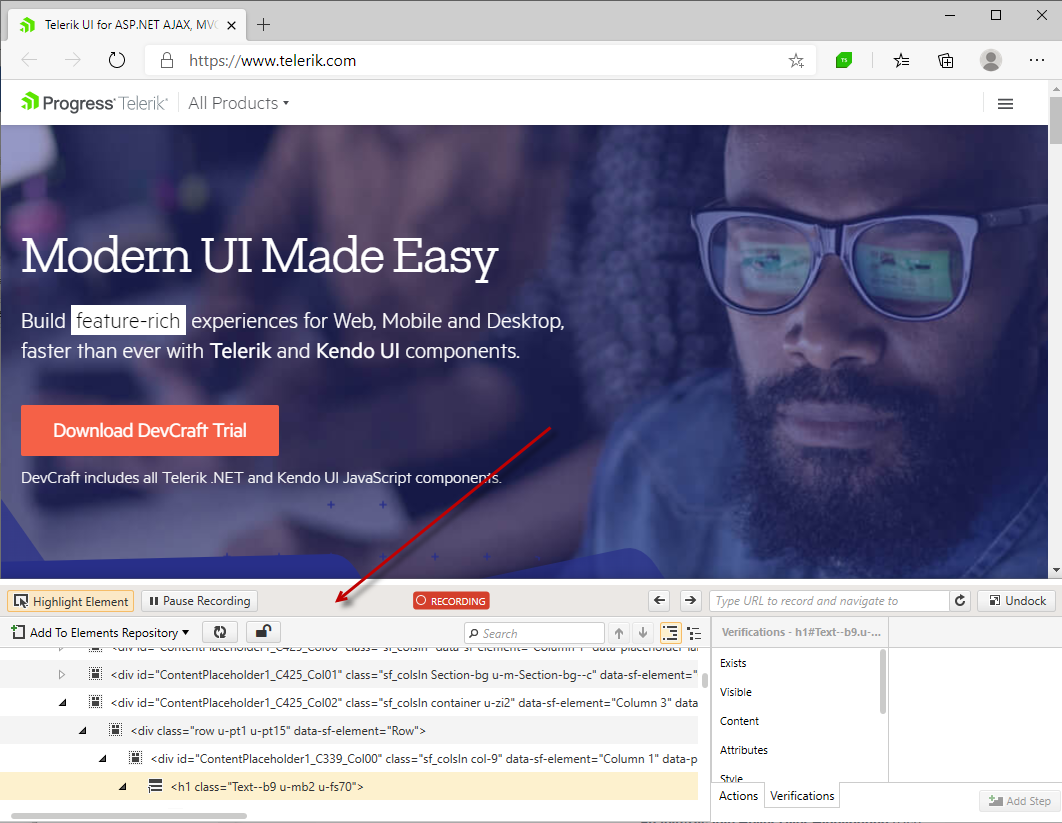Select the ContentPlaceholder1_C425_Col02 div row
Screen dimensions: 1062x823
coord(349,702)
